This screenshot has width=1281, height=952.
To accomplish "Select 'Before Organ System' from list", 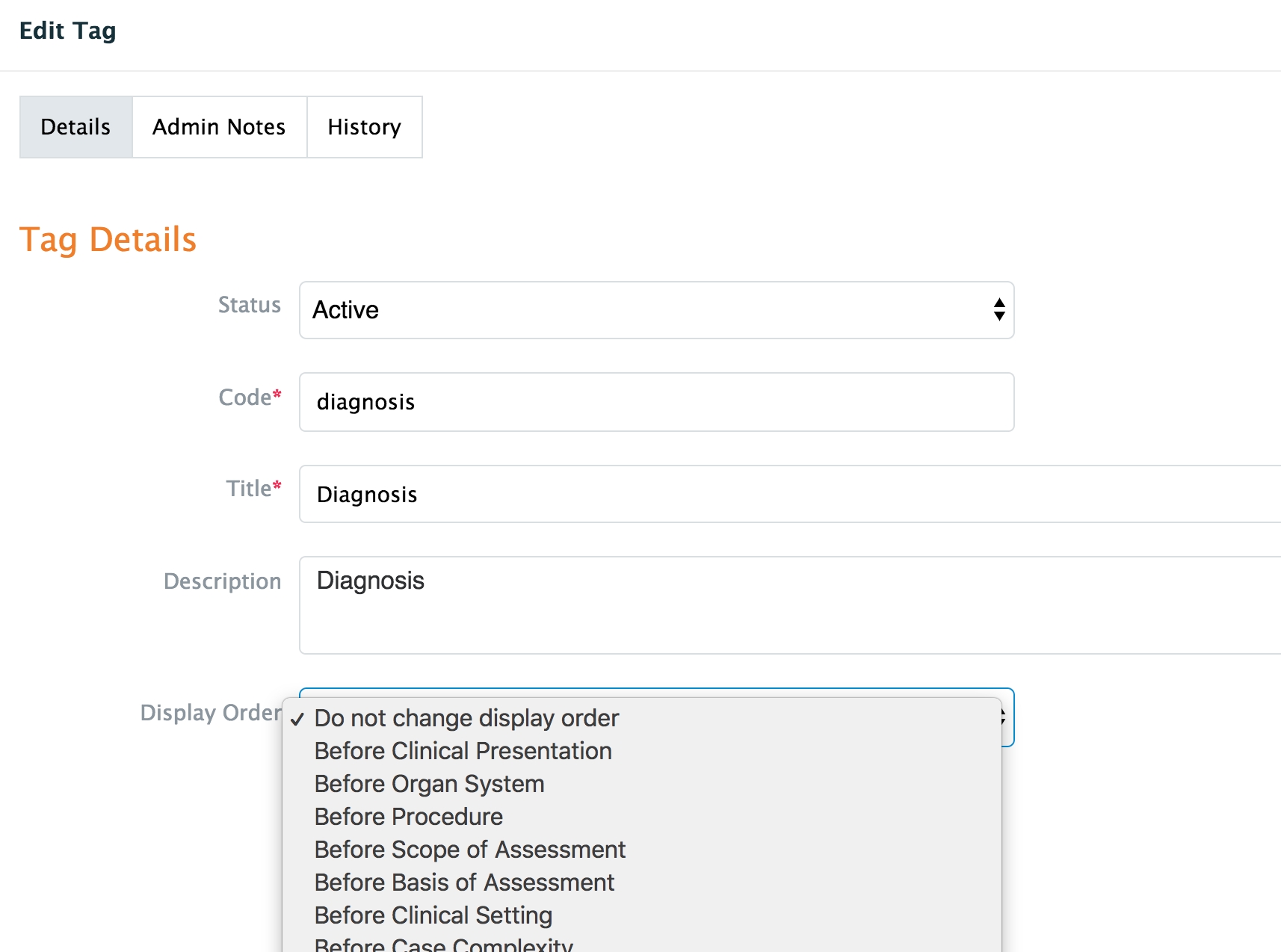I will [429, 784].
